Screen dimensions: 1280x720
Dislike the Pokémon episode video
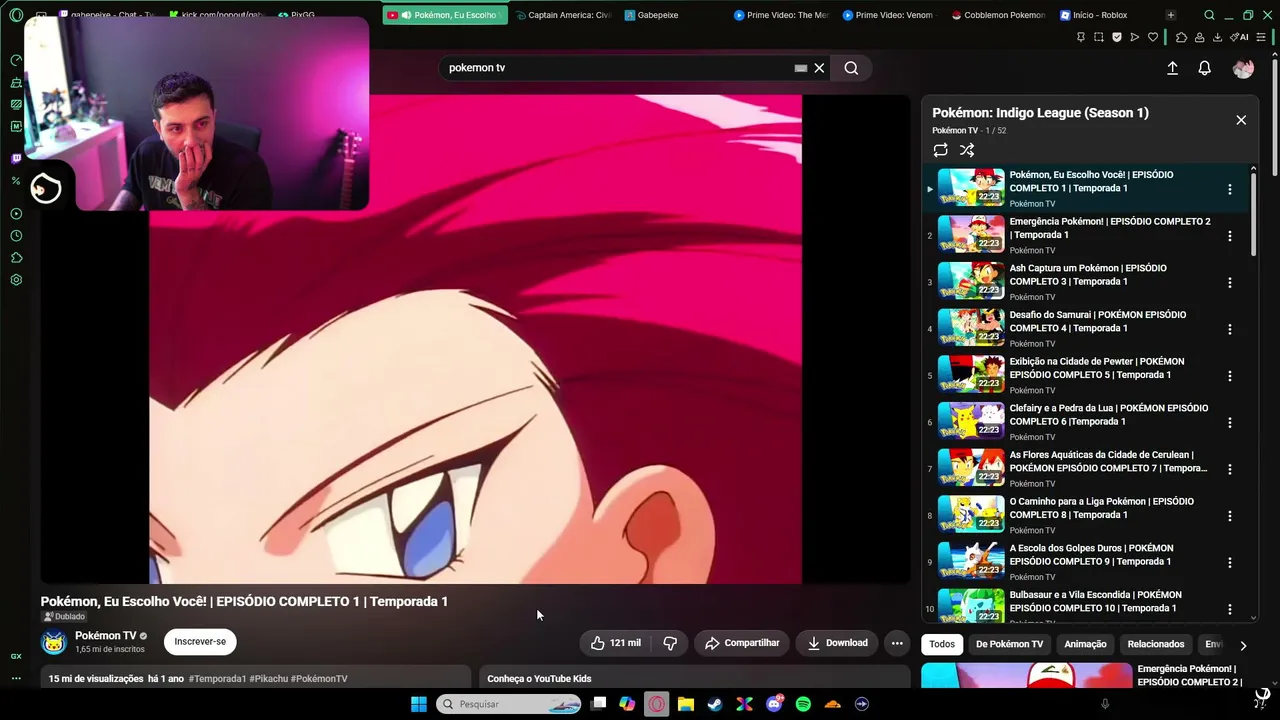pyautogui.click(x=670, y=643)
